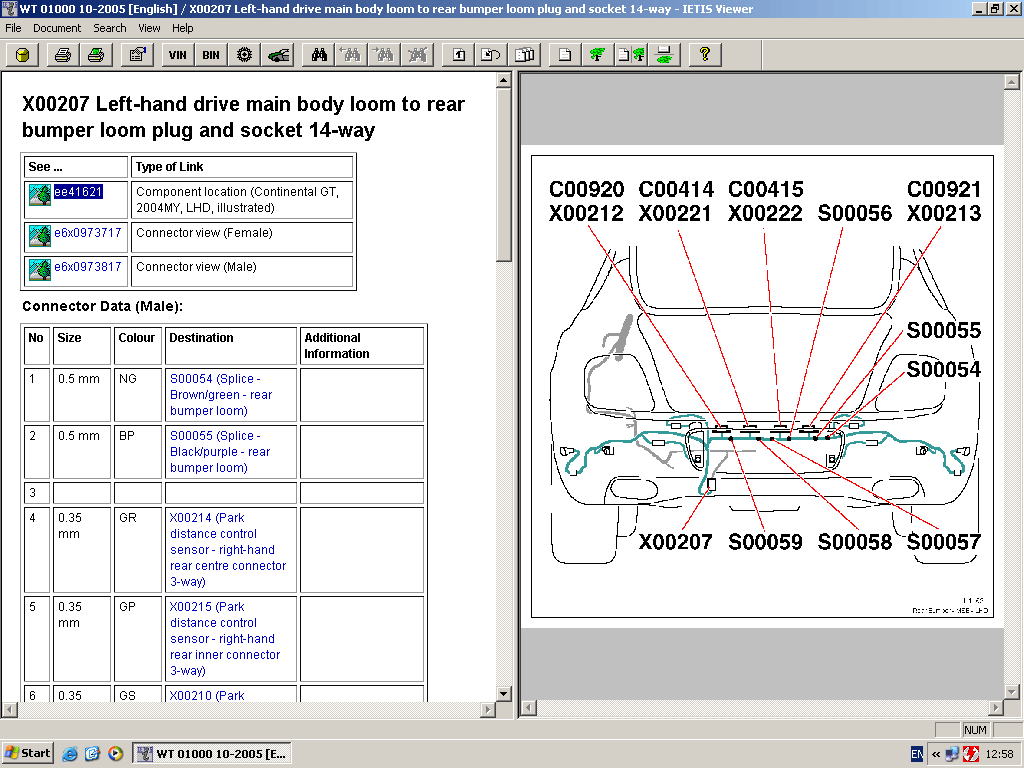Click the EN language indicator in tray
This screenshot has width=1024, height=768.
917,754
